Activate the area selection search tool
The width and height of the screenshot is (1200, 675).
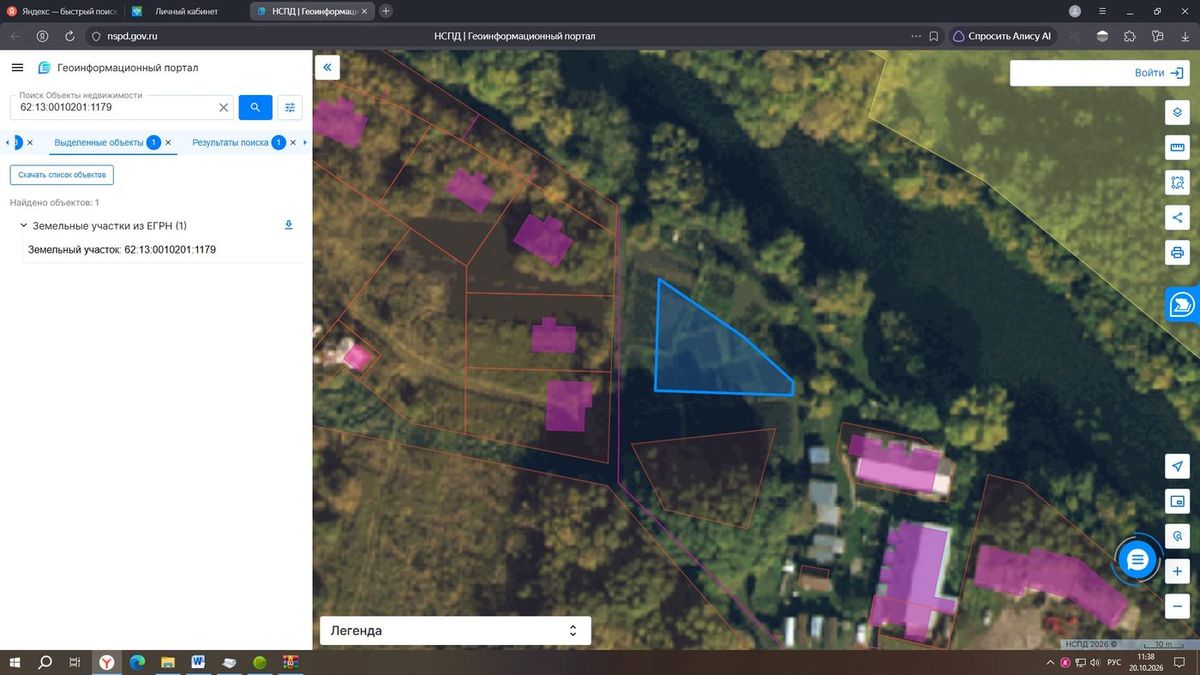[x=1177, y=183]
